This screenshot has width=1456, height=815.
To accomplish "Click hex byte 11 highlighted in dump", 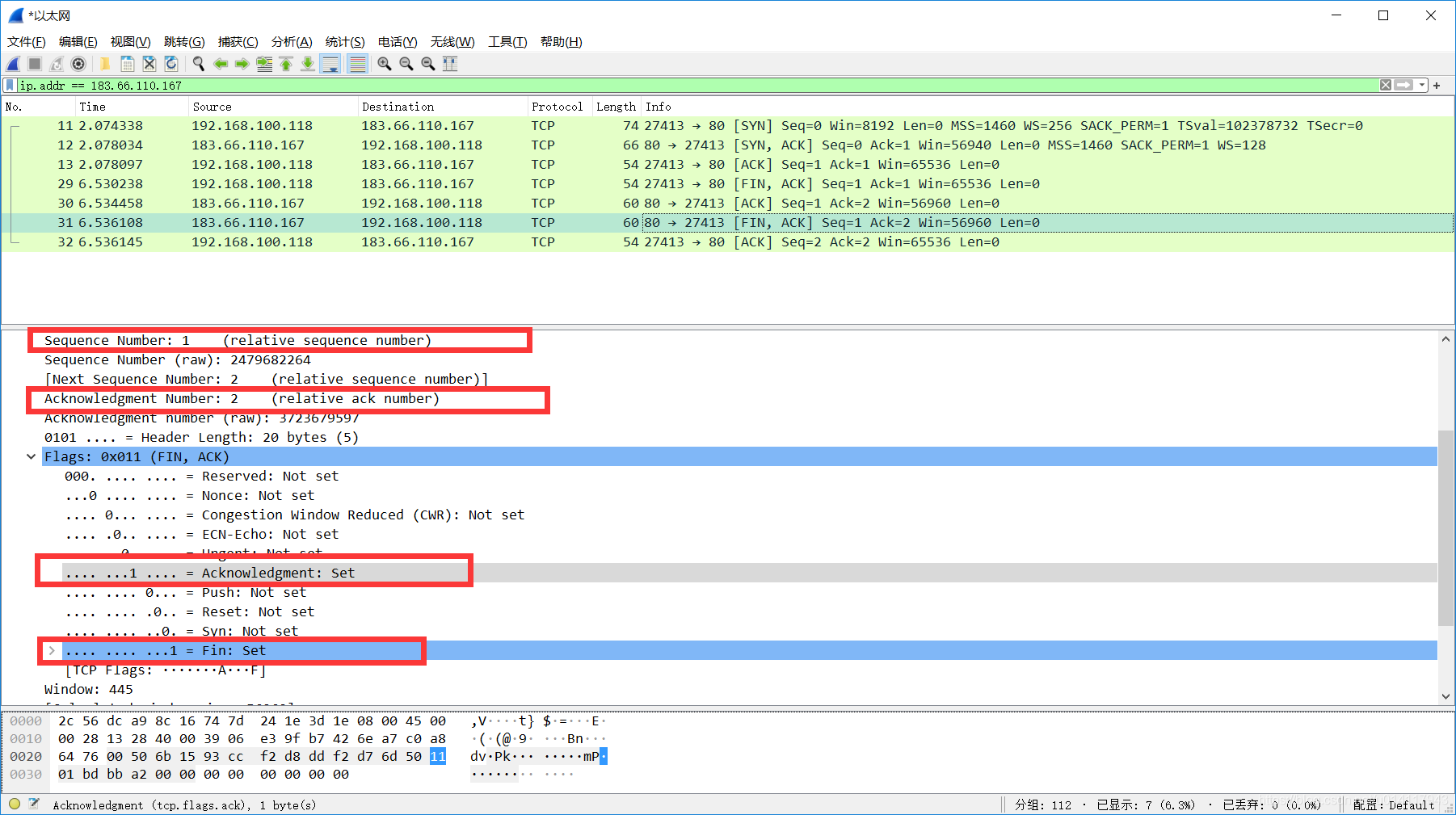I will point(438,757).
